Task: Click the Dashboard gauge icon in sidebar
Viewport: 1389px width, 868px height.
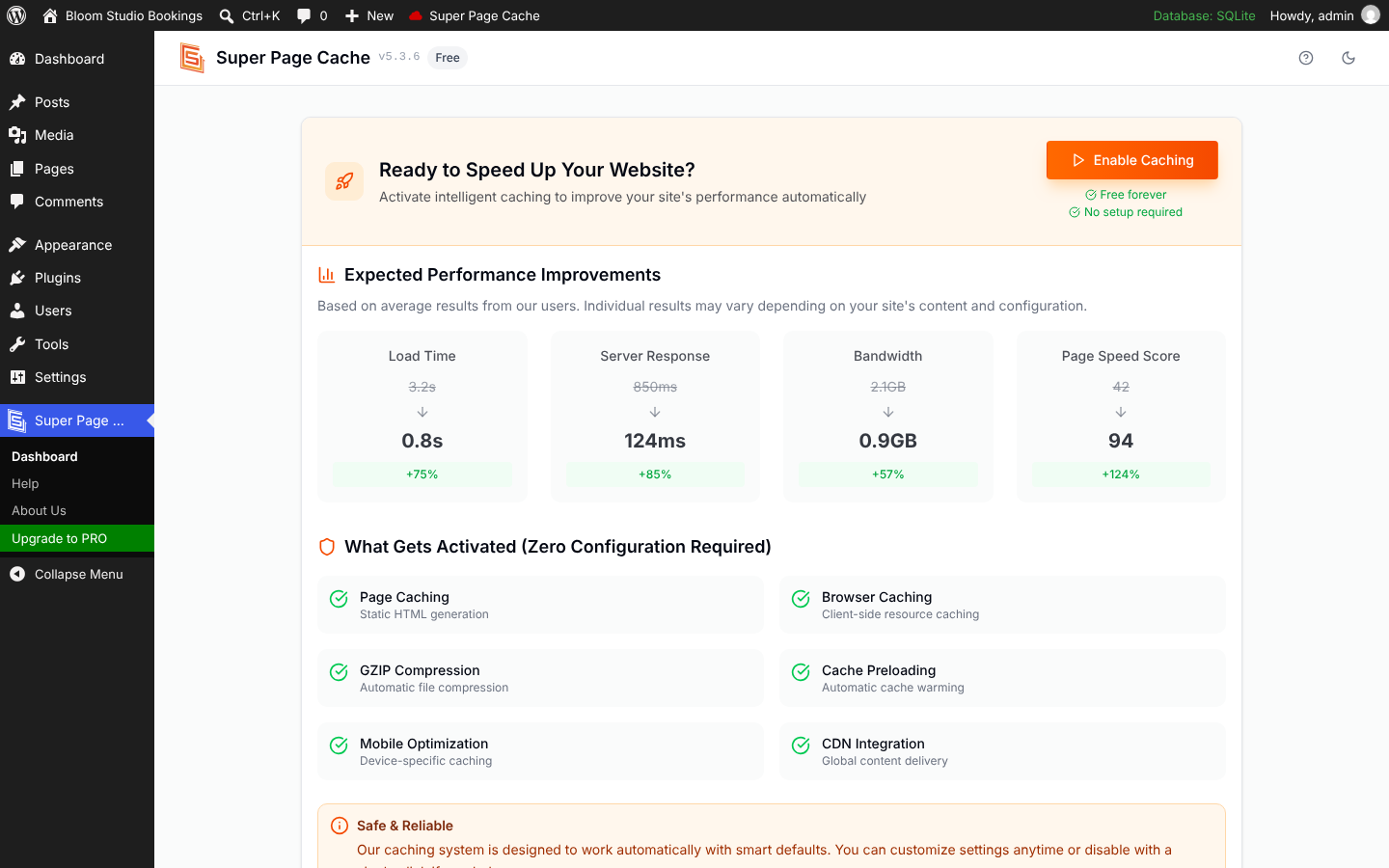Action: click(x=17, y=59)
